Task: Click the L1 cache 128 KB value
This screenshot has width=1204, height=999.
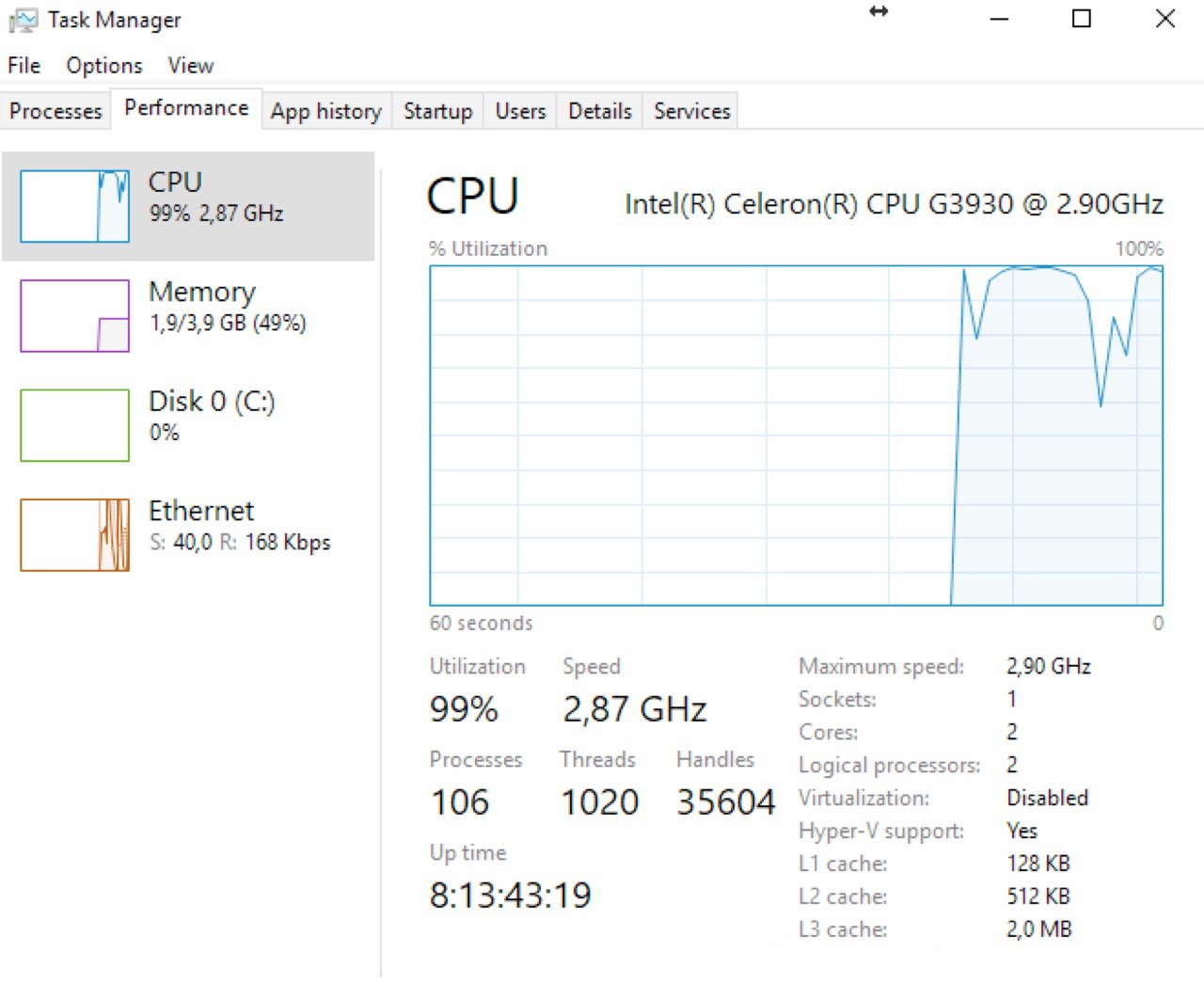Action: pos(1038,864)
